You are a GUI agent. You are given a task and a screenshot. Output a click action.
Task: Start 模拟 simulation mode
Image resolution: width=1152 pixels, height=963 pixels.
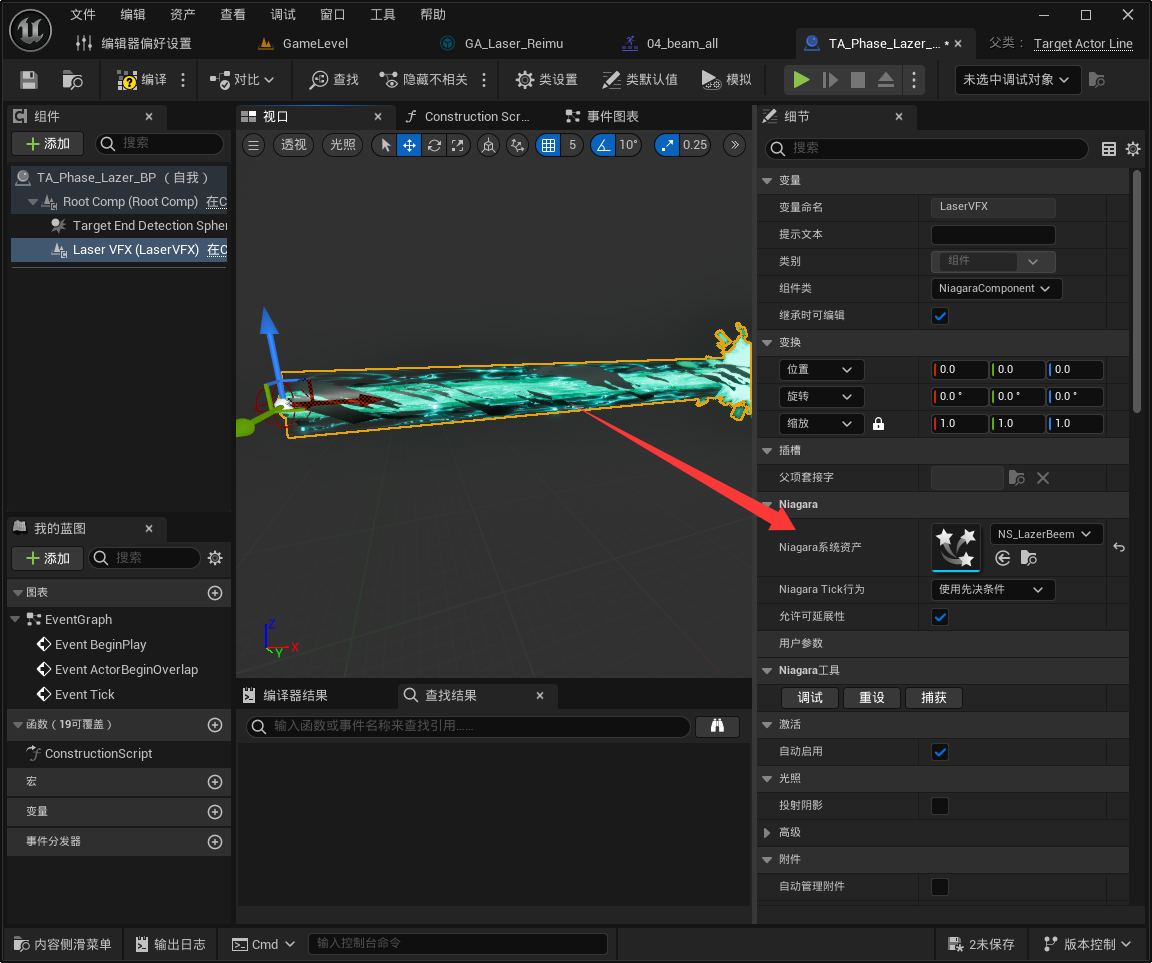coord(727,79)
